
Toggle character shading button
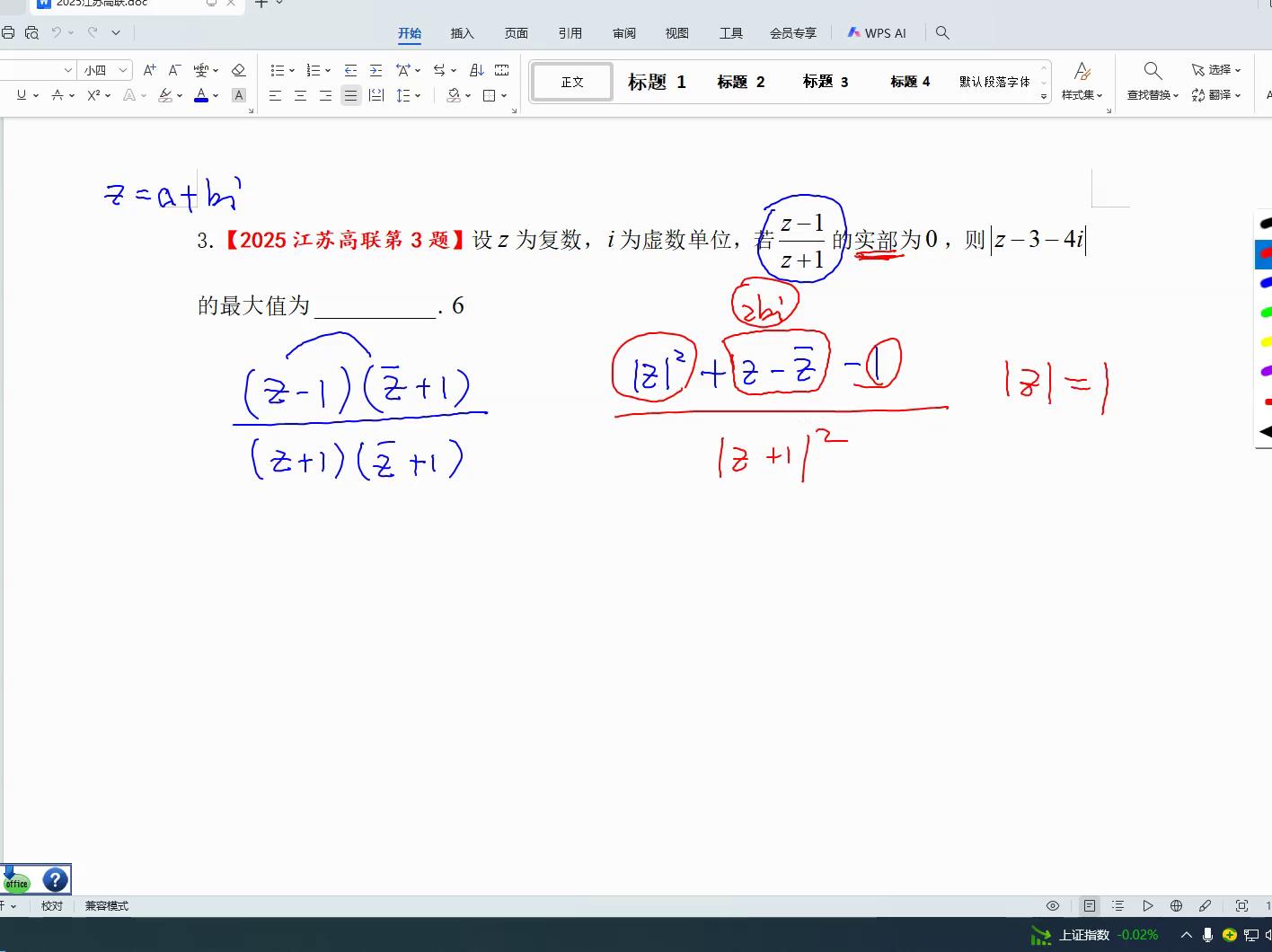[x=238, y=95]
